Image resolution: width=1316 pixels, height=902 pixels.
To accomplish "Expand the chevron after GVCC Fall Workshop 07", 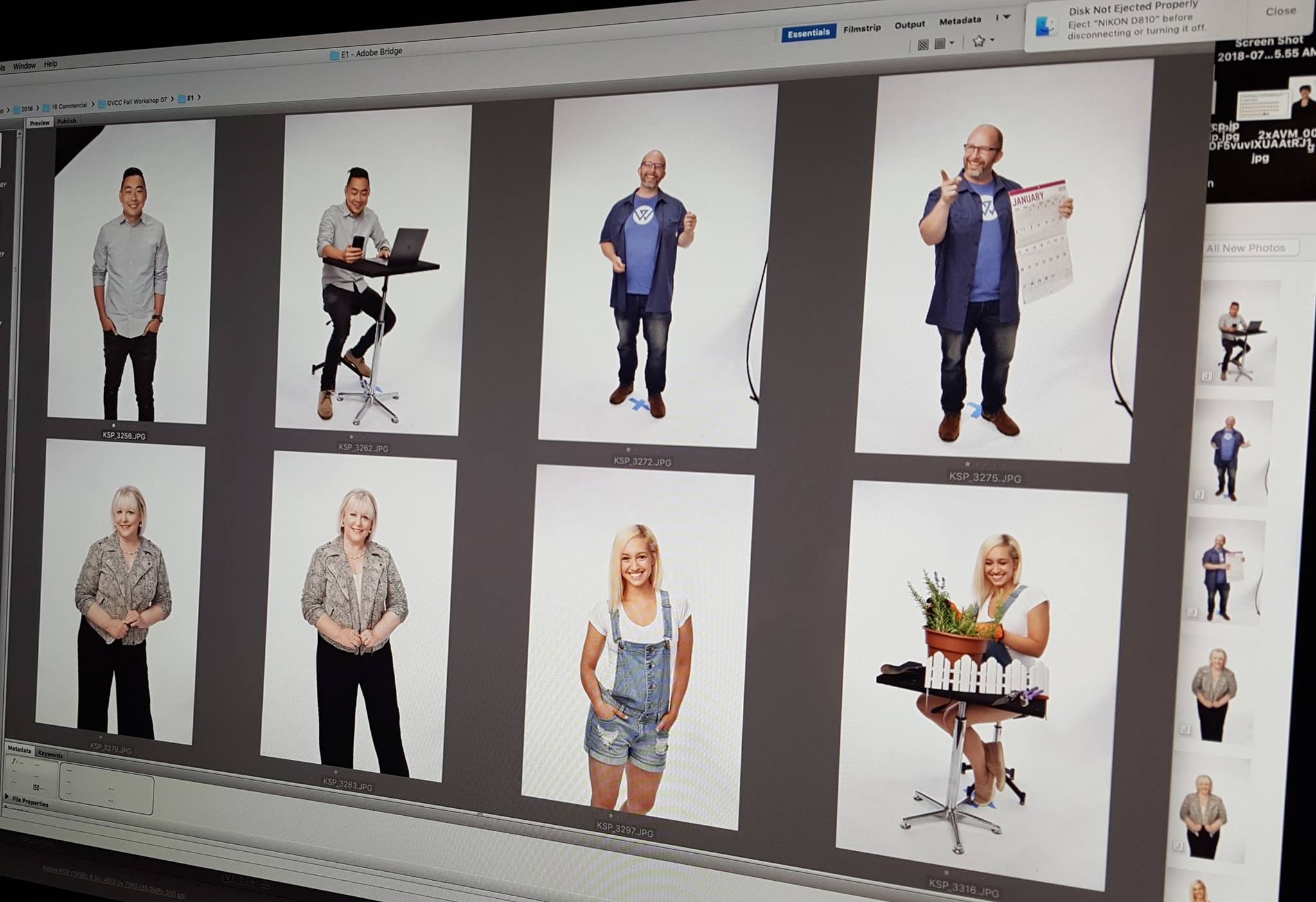I will tap(172, 100).
